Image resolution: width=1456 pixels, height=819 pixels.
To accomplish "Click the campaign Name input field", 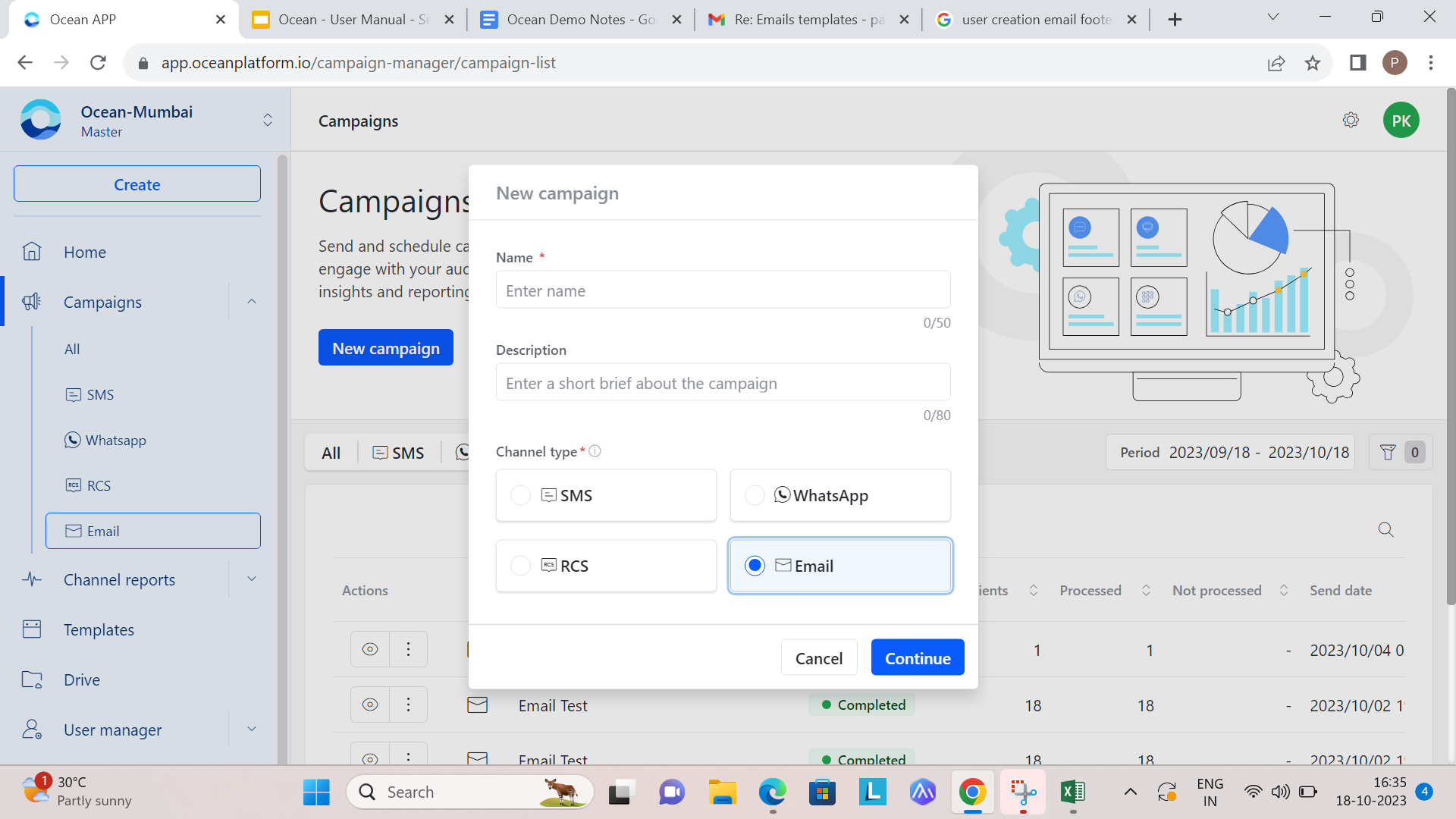I will [723, 290].
